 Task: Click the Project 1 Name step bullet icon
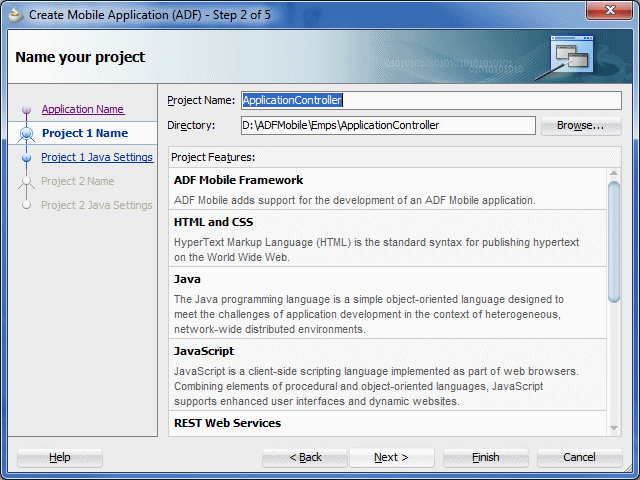click(x=27, y=133)
